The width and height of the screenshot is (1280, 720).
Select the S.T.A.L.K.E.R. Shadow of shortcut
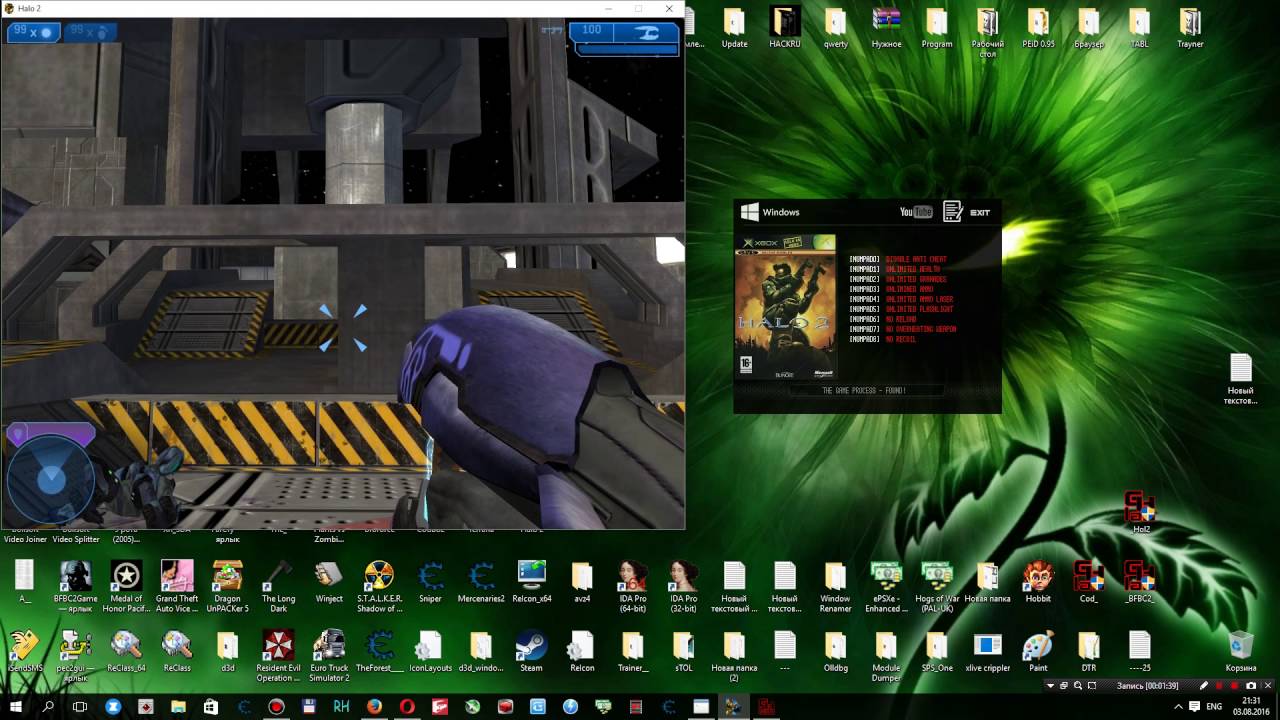[x=379, y=586]
